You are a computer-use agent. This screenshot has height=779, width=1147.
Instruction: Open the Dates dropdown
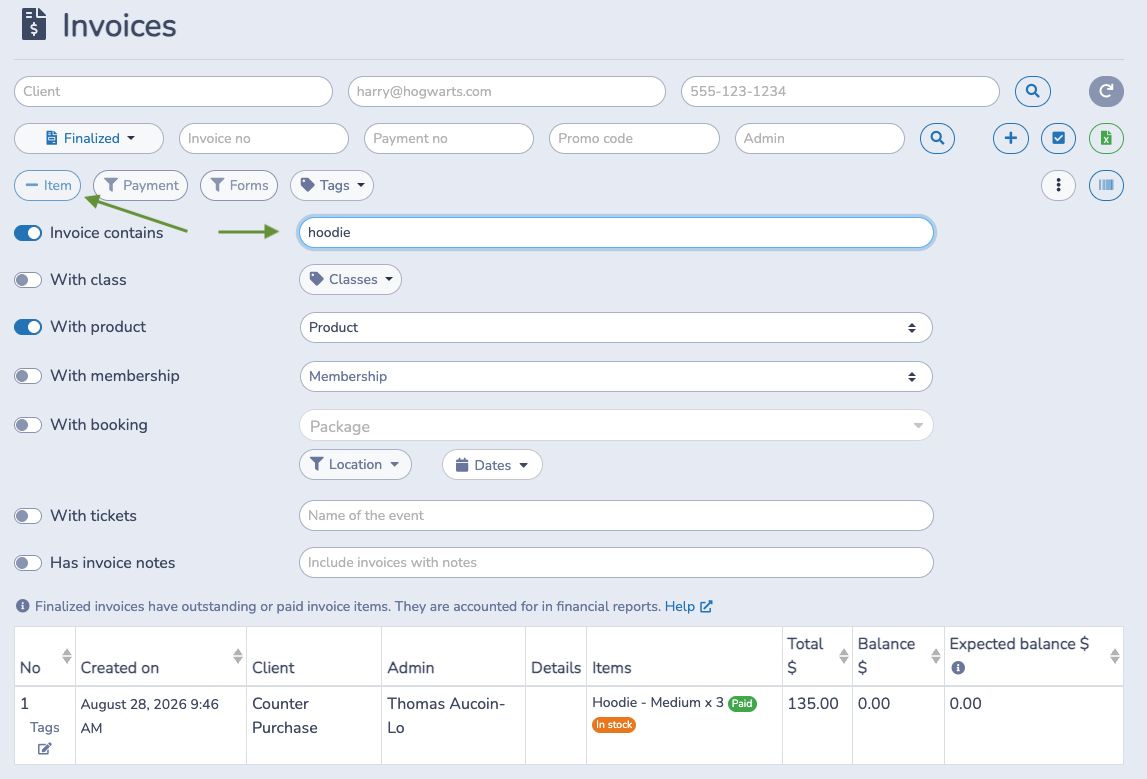tap(492, 464)
